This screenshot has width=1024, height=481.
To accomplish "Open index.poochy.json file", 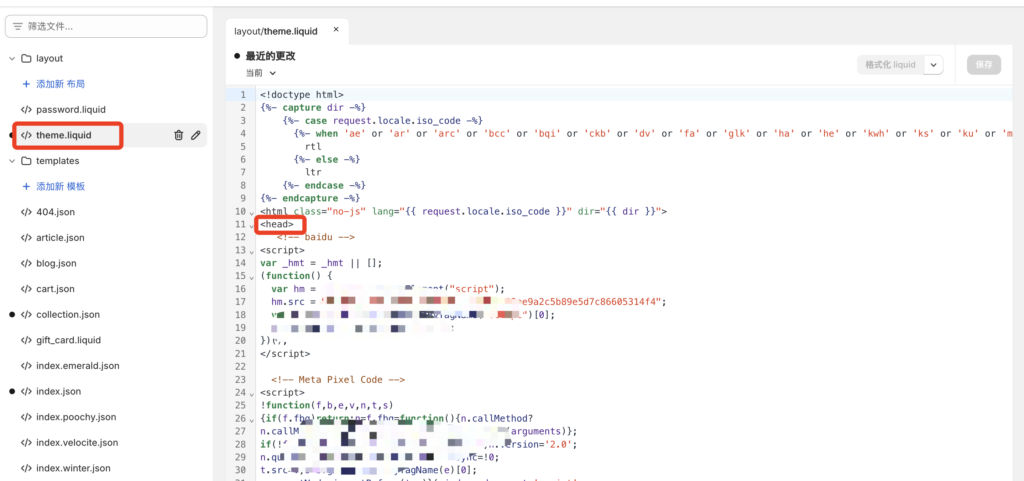I will [x=76, y=416].
